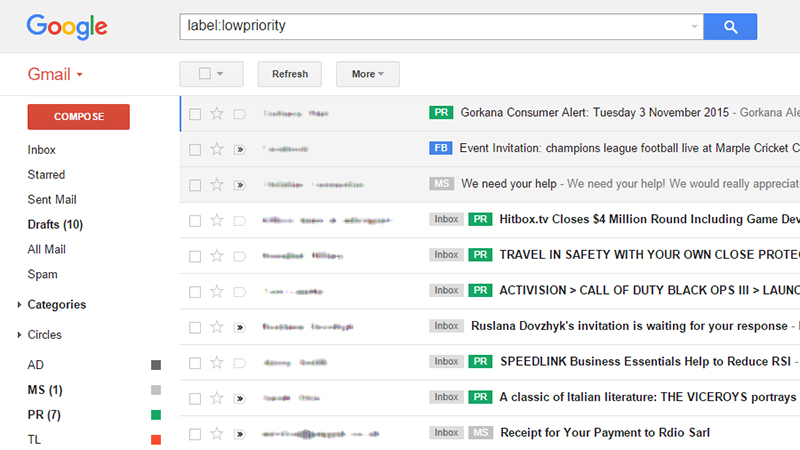The width and height of the screenshot is (800, 450).
Task: Open the Inbox folder
Action: 41,150
